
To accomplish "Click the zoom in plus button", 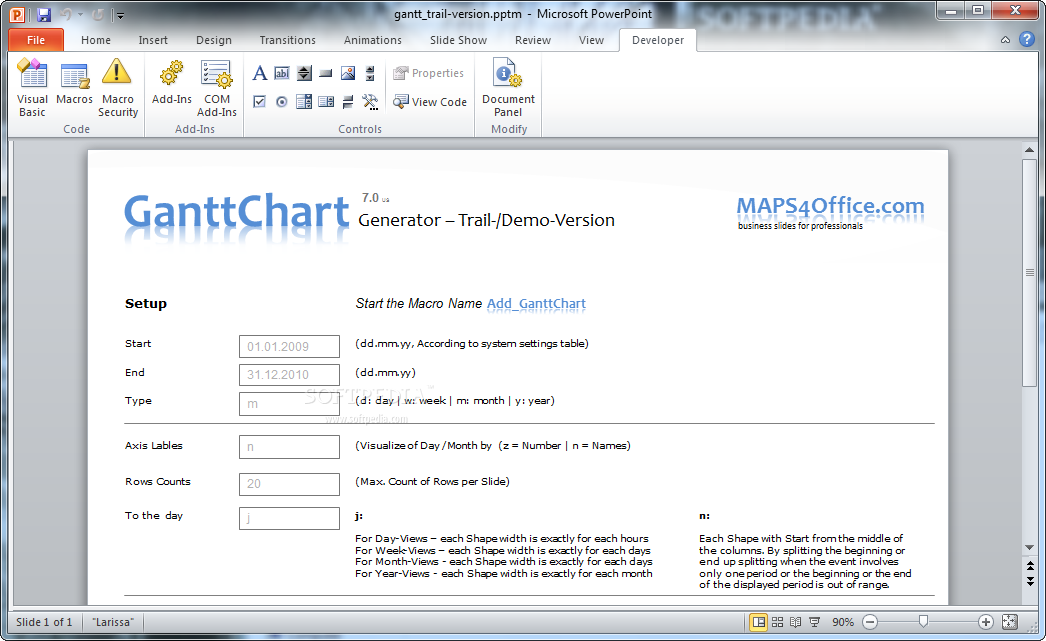I will tap(985, 622).
